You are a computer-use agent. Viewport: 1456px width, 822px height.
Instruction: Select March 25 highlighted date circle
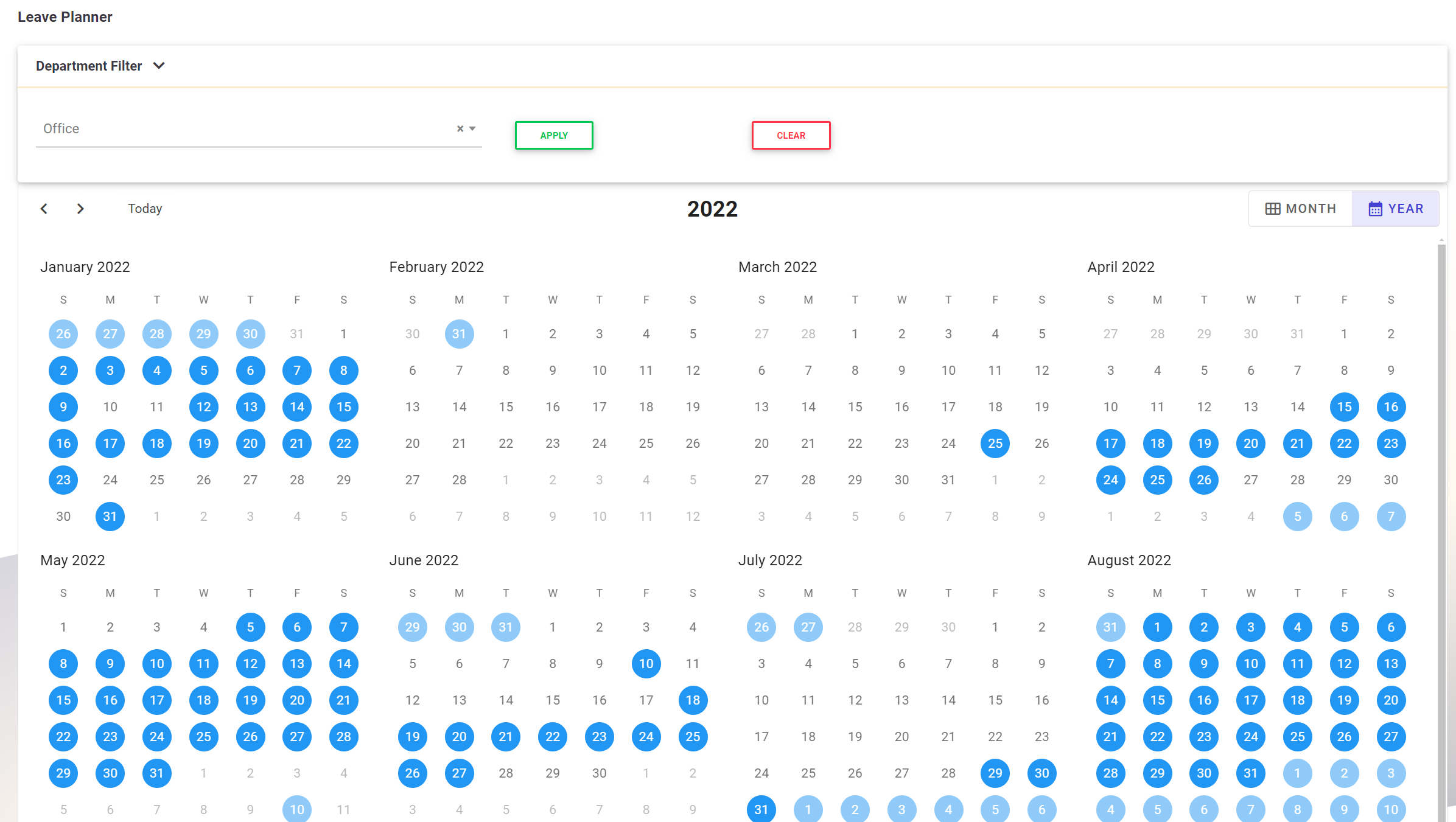pyautogui.click(x=995, y=443)
